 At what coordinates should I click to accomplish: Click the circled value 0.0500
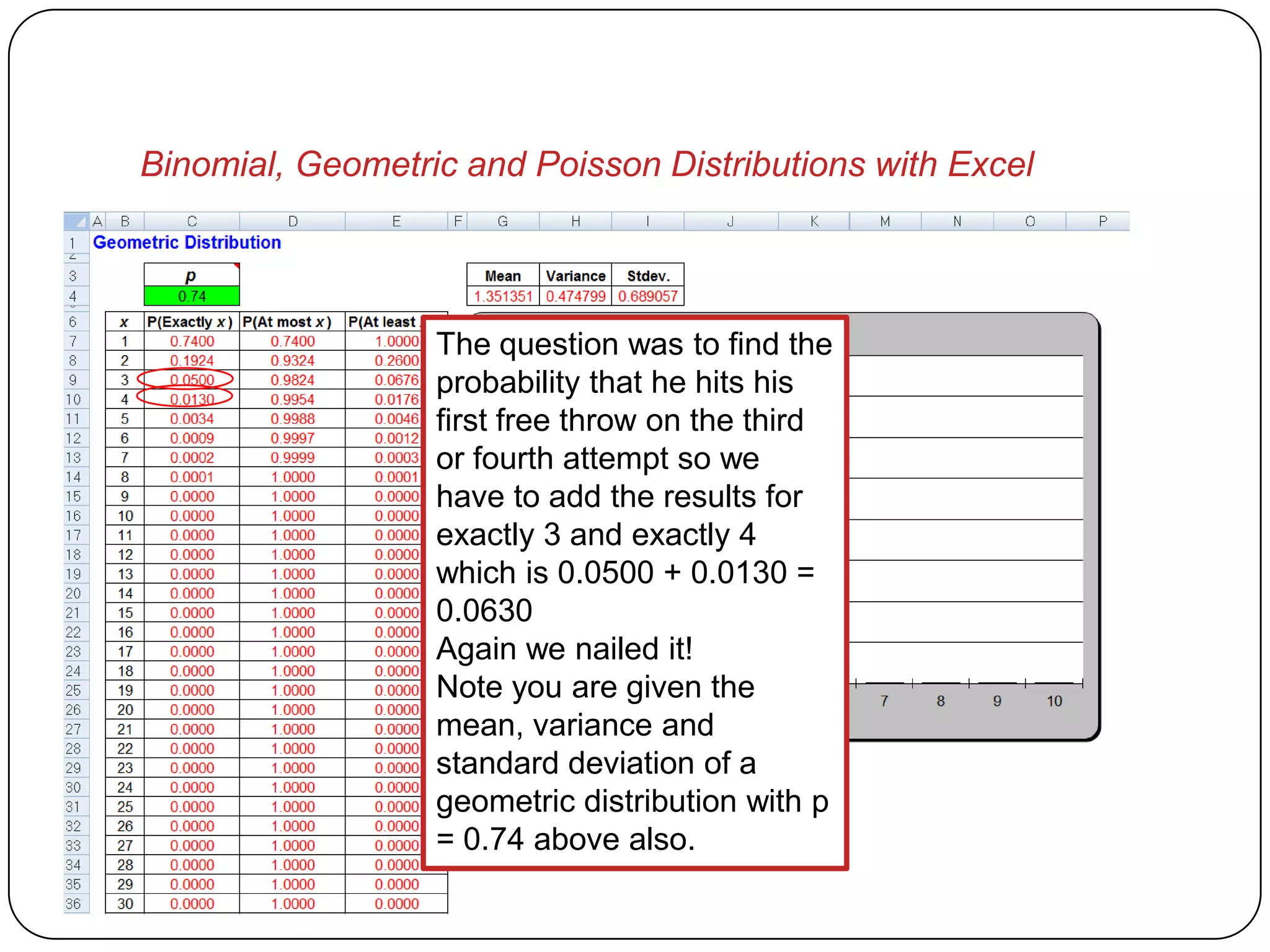(x=192, y=380)
